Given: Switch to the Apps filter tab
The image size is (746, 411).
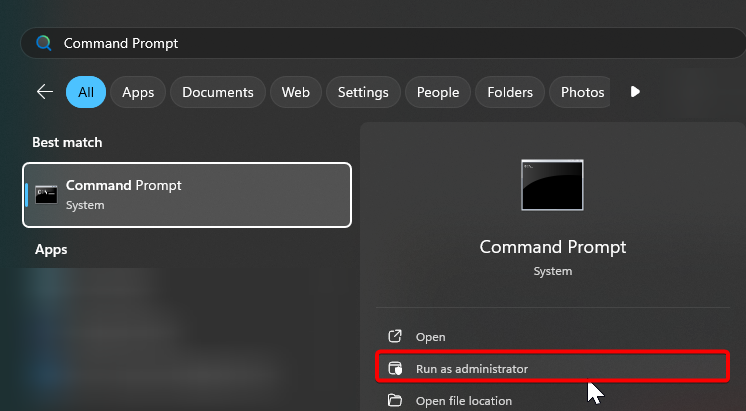Looking at the screenshot, I should pos(138,92).
